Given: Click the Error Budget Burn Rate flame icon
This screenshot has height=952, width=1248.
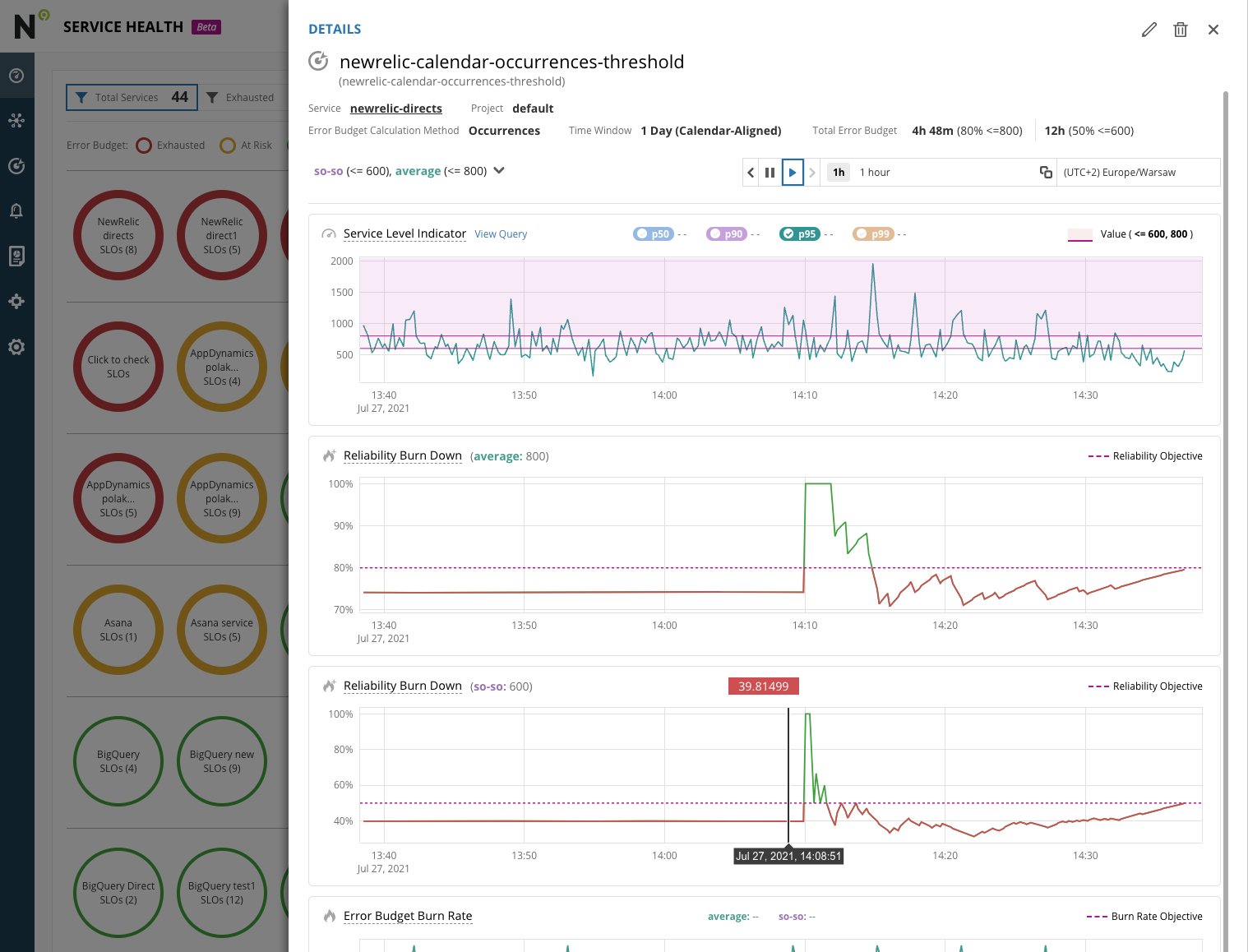Looking at the screenshot, I should (330, 916).
